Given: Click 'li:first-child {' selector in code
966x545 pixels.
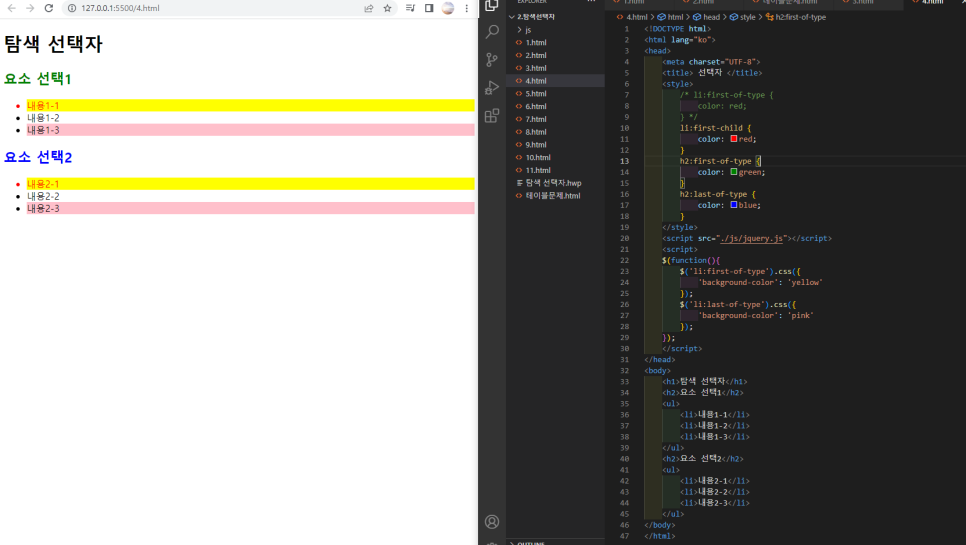Looking at the screenshot, I should 715,128.
